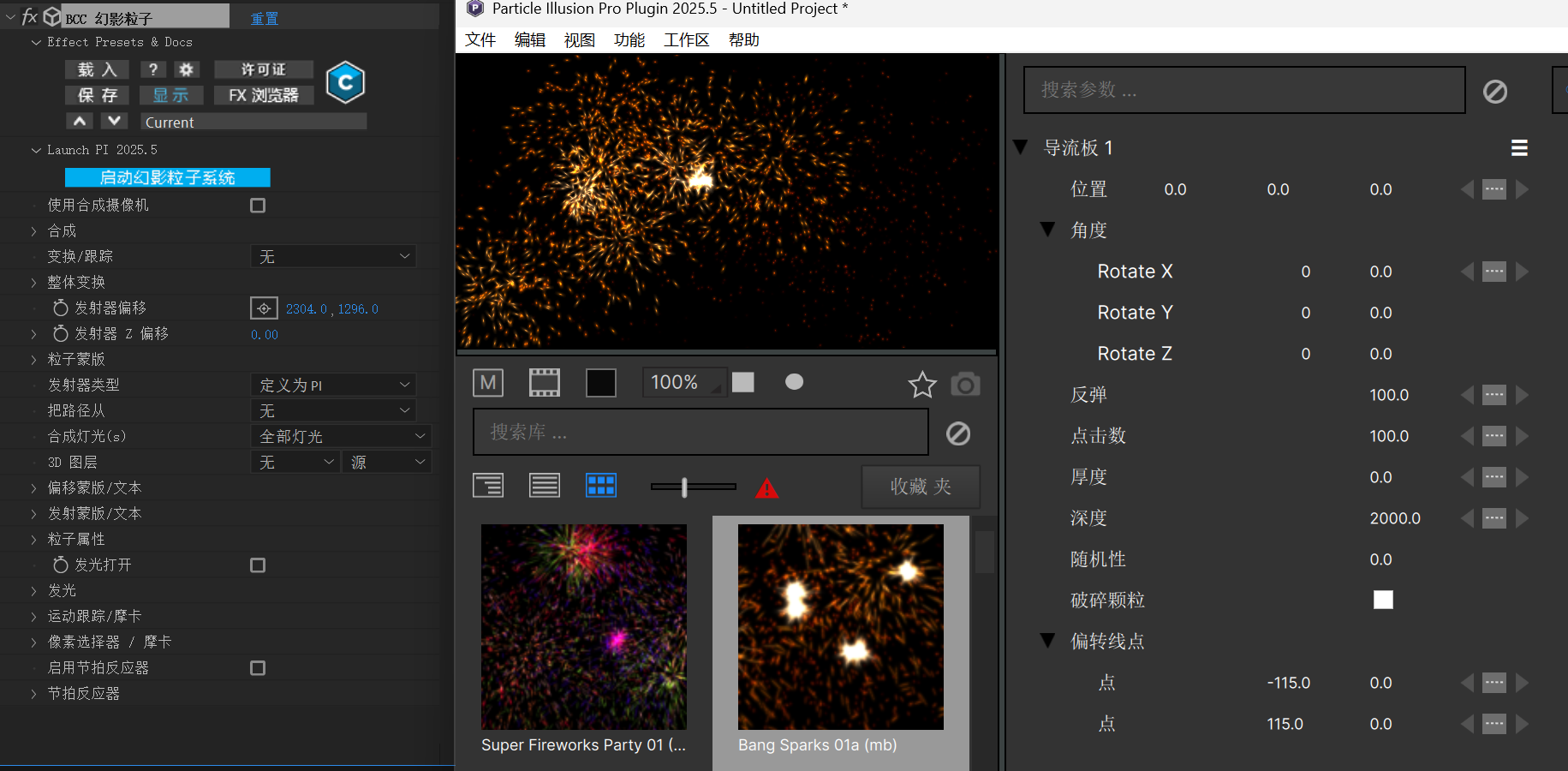Take a snapshot with camera icon
The height and width of the screenshot is (771, 1568).
965,385
